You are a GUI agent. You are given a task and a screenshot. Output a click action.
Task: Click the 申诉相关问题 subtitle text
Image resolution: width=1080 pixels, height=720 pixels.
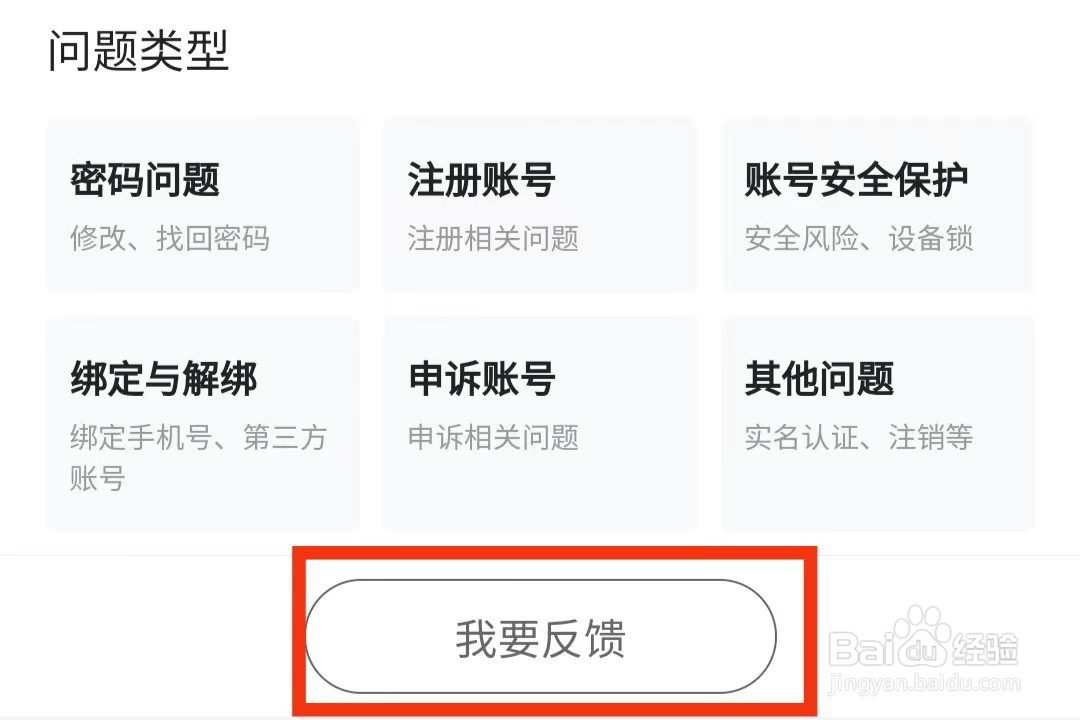pyautogui.click(x=493, y=437)
